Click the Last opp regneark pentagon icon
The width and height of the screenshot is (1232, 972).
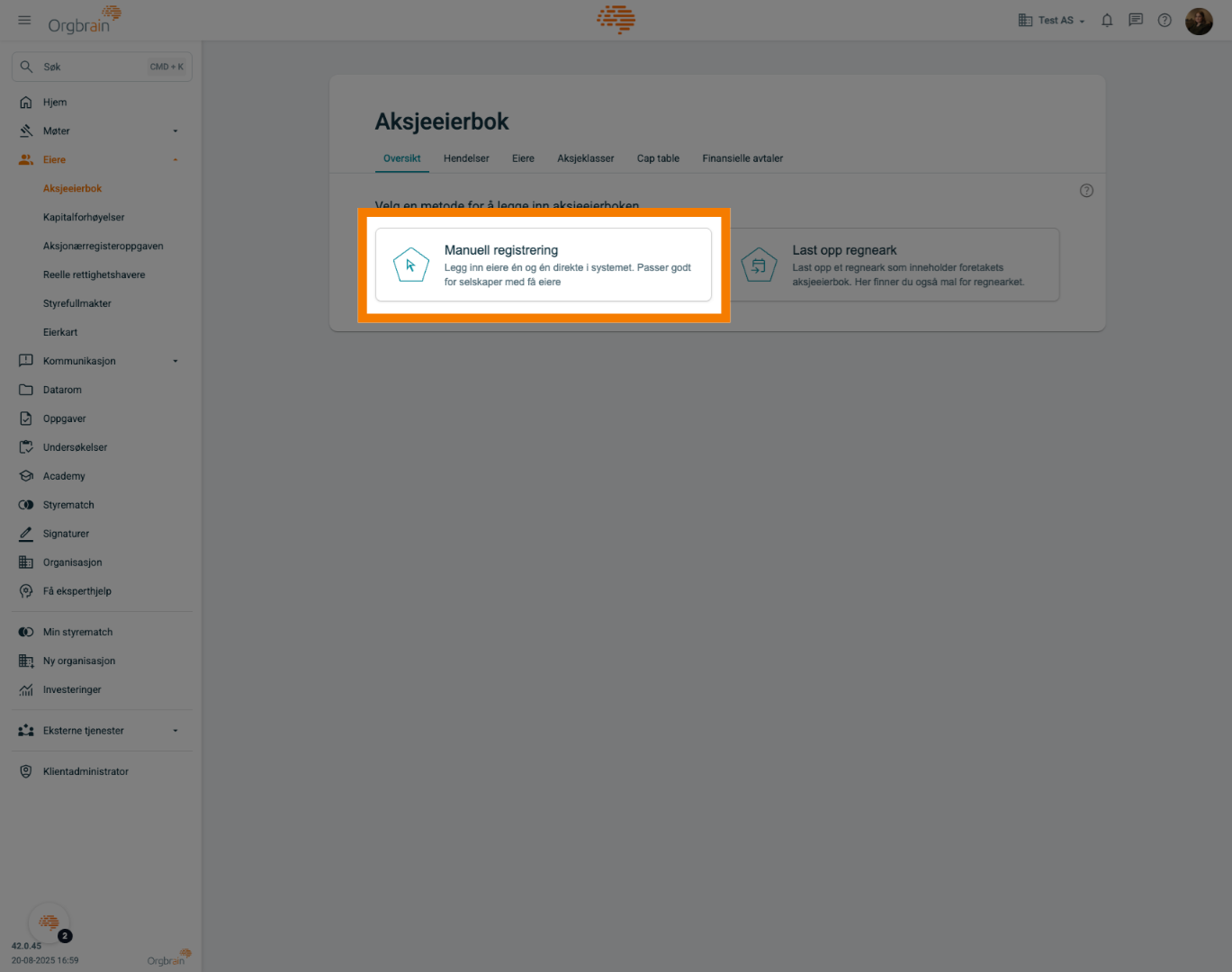tap(759, 265)
